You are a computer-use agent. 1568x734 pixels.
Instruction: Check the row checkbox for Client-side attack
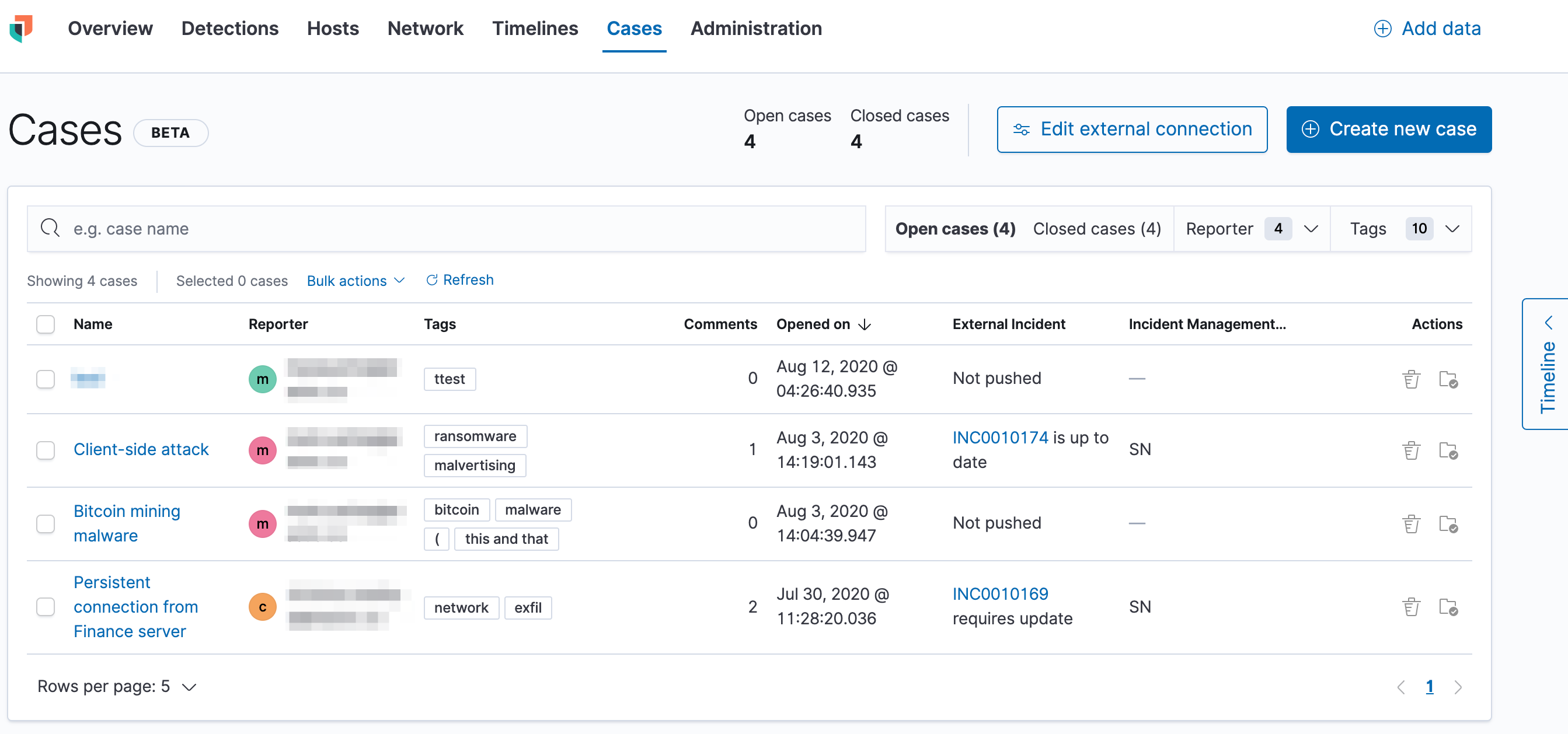[45, 450]
